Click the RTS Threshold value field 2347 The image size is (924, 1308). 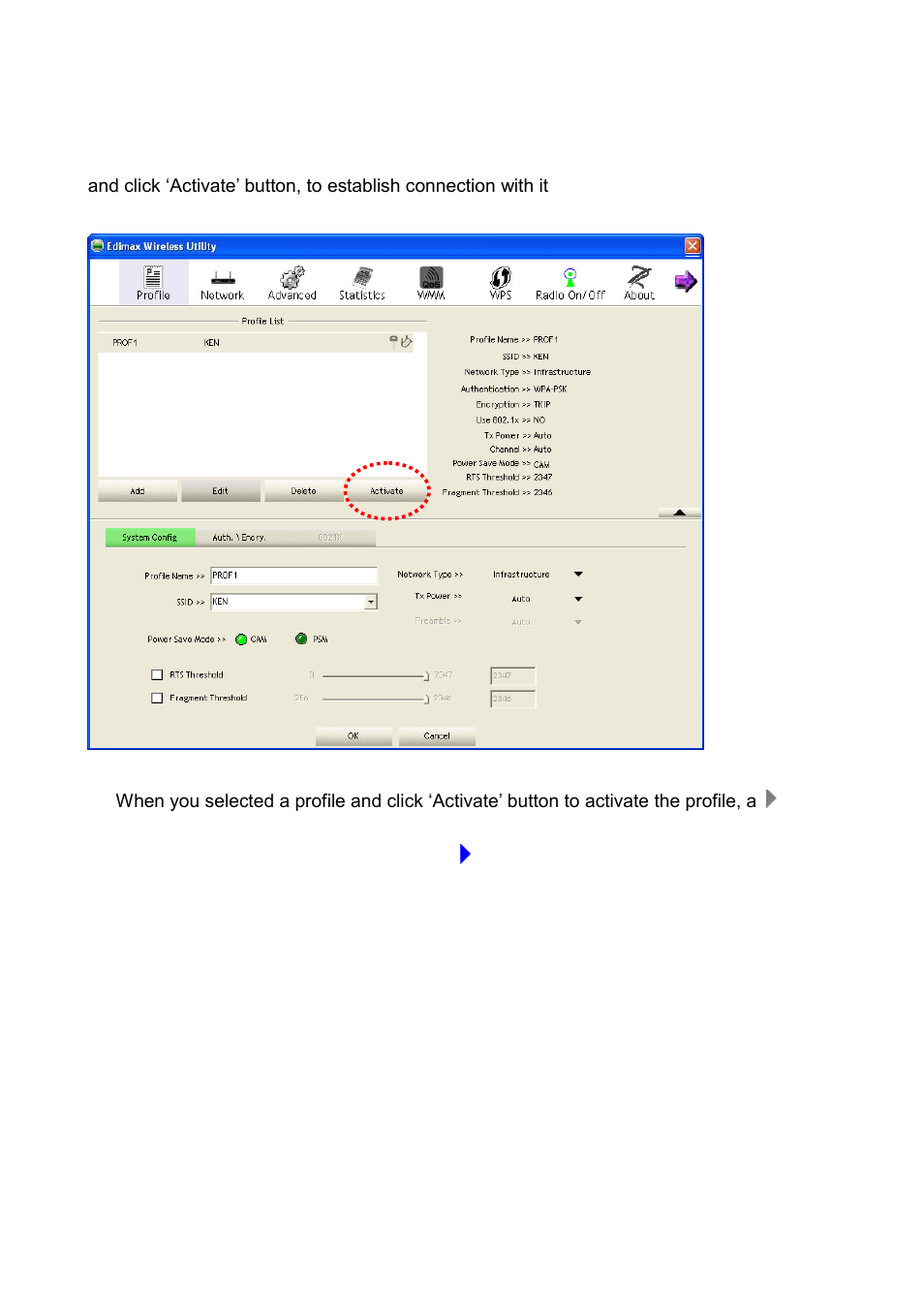(x=513, y=675)
